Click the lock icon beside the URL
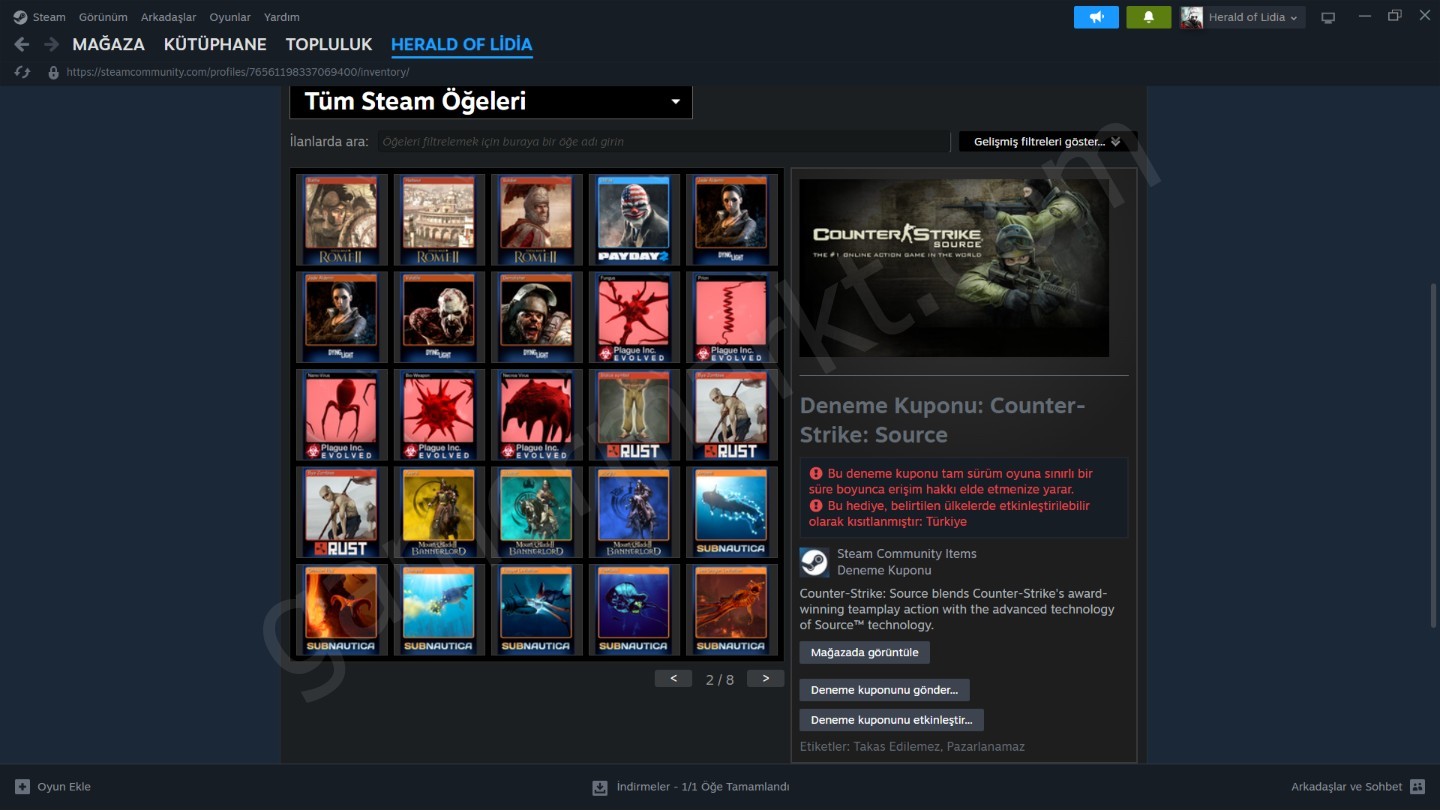1440x810 pixels. [x=54, y=72]
